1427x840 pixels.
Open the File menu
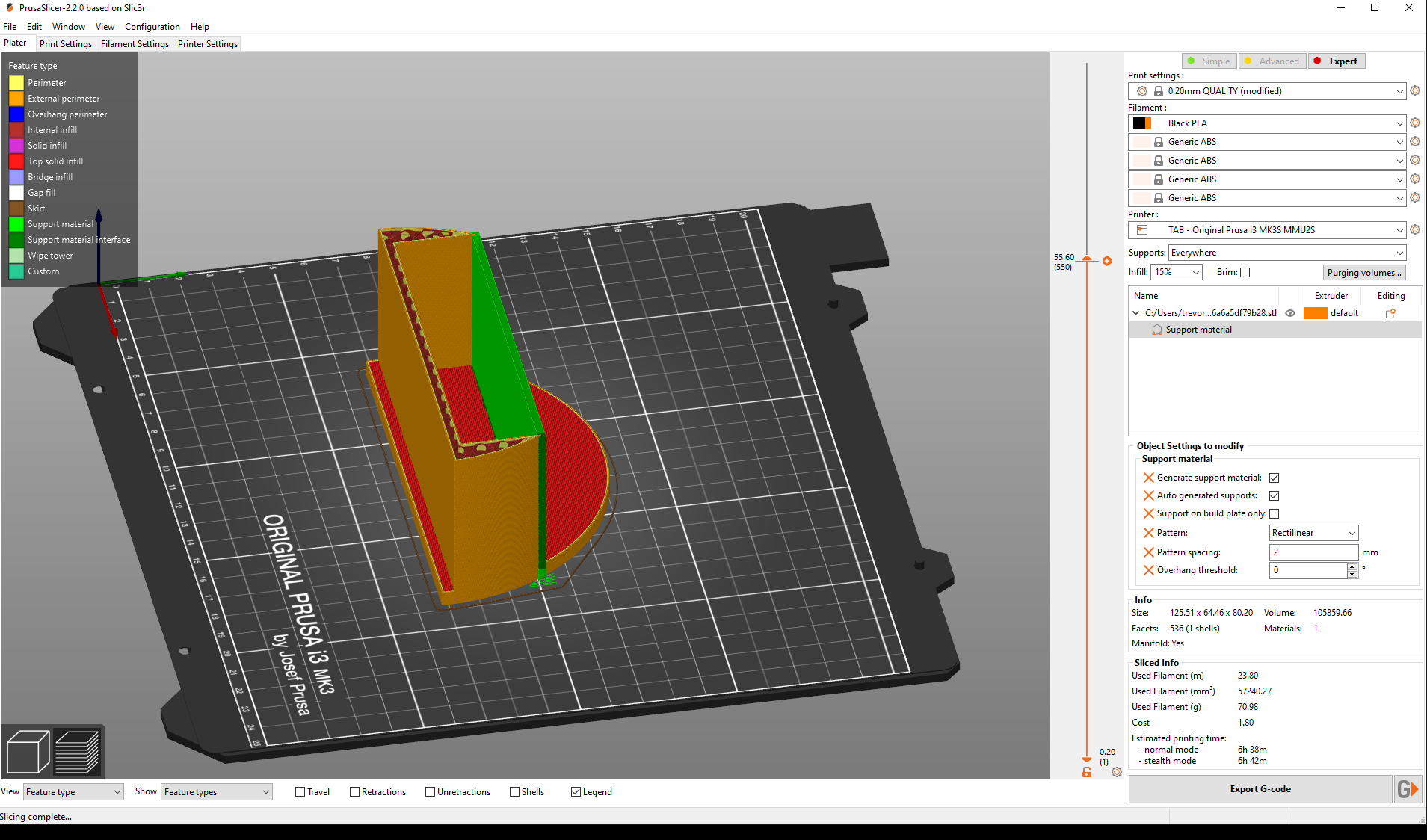click(10, 26)
